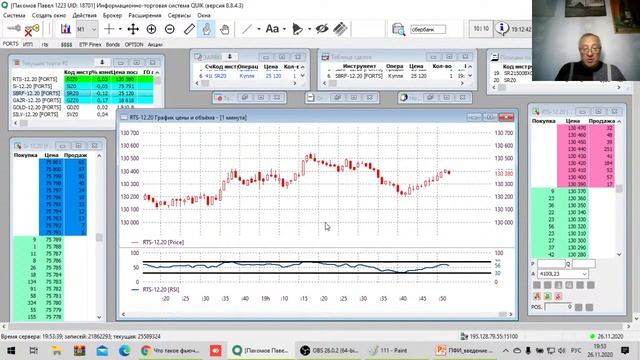
Task: Select Si-12.20 [FORTS] row in quotes table
Action: pyautogui.click(x=83, y=86)
